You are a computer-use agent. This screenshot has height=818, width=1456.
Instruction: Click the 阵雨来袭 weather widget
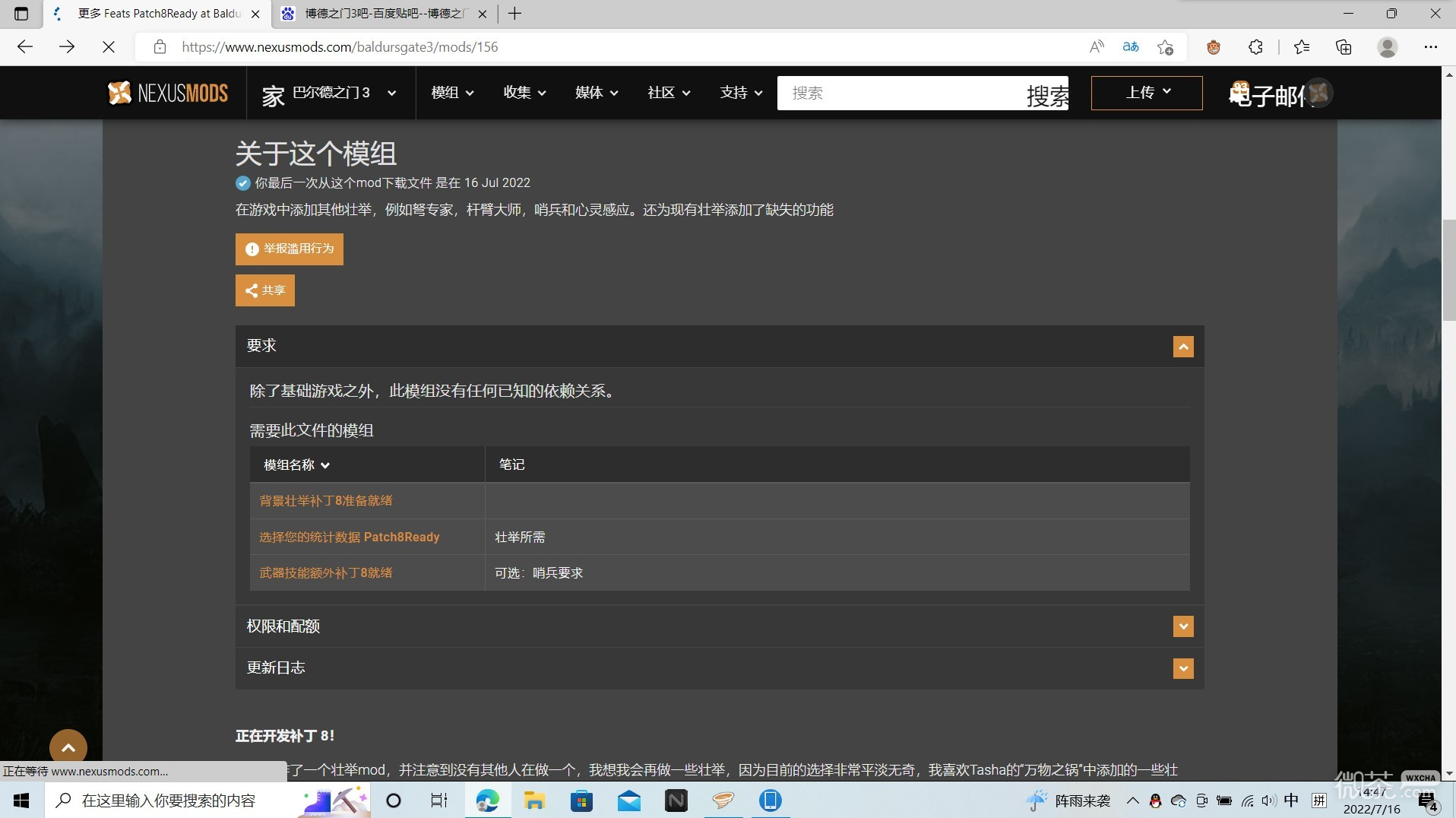point(1068,801)
